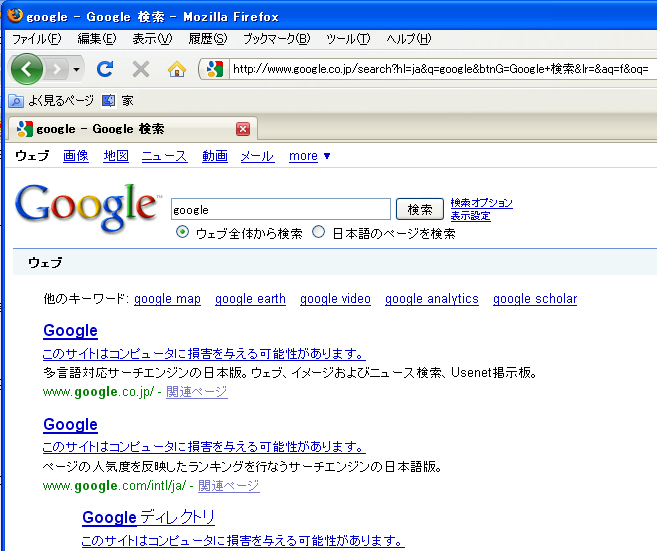Click the Google site favicon in address bar

214,69
